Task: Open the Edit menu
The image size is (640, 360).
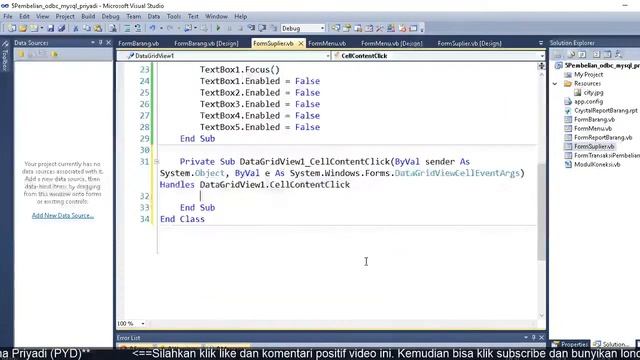Action: (x=24, y=16)
